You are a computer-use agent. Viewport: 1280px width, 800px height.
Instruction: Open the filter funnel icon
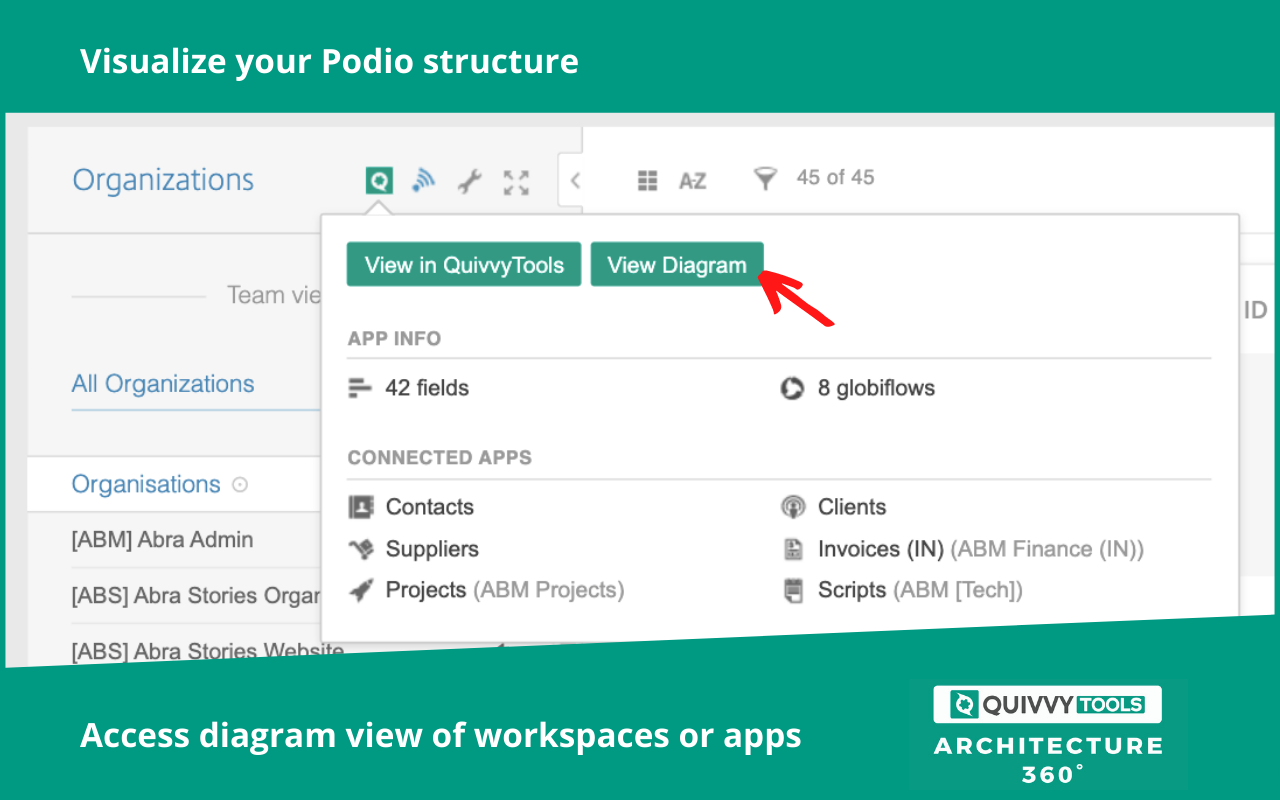click(x=764, y=179)
